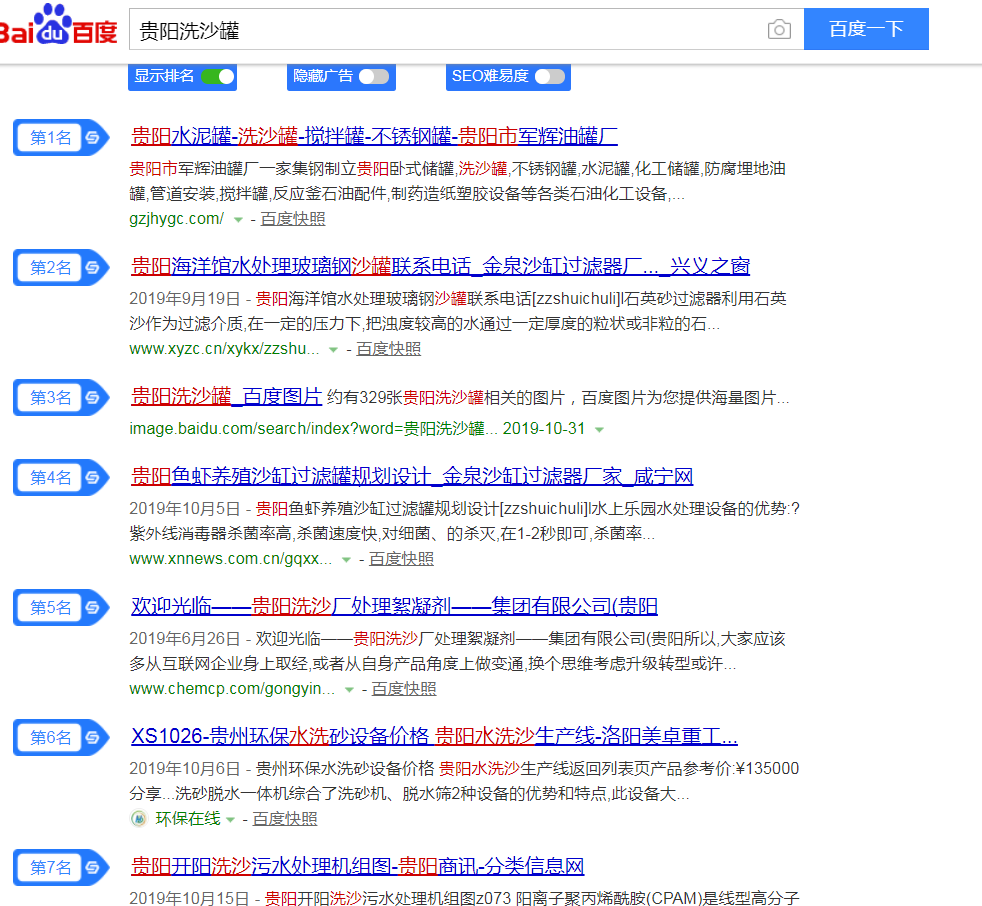This screenshot has height=906, width=982.
Task: Expand dropdown arrow next to gzjhygc.com/
Action: [238, 220]
